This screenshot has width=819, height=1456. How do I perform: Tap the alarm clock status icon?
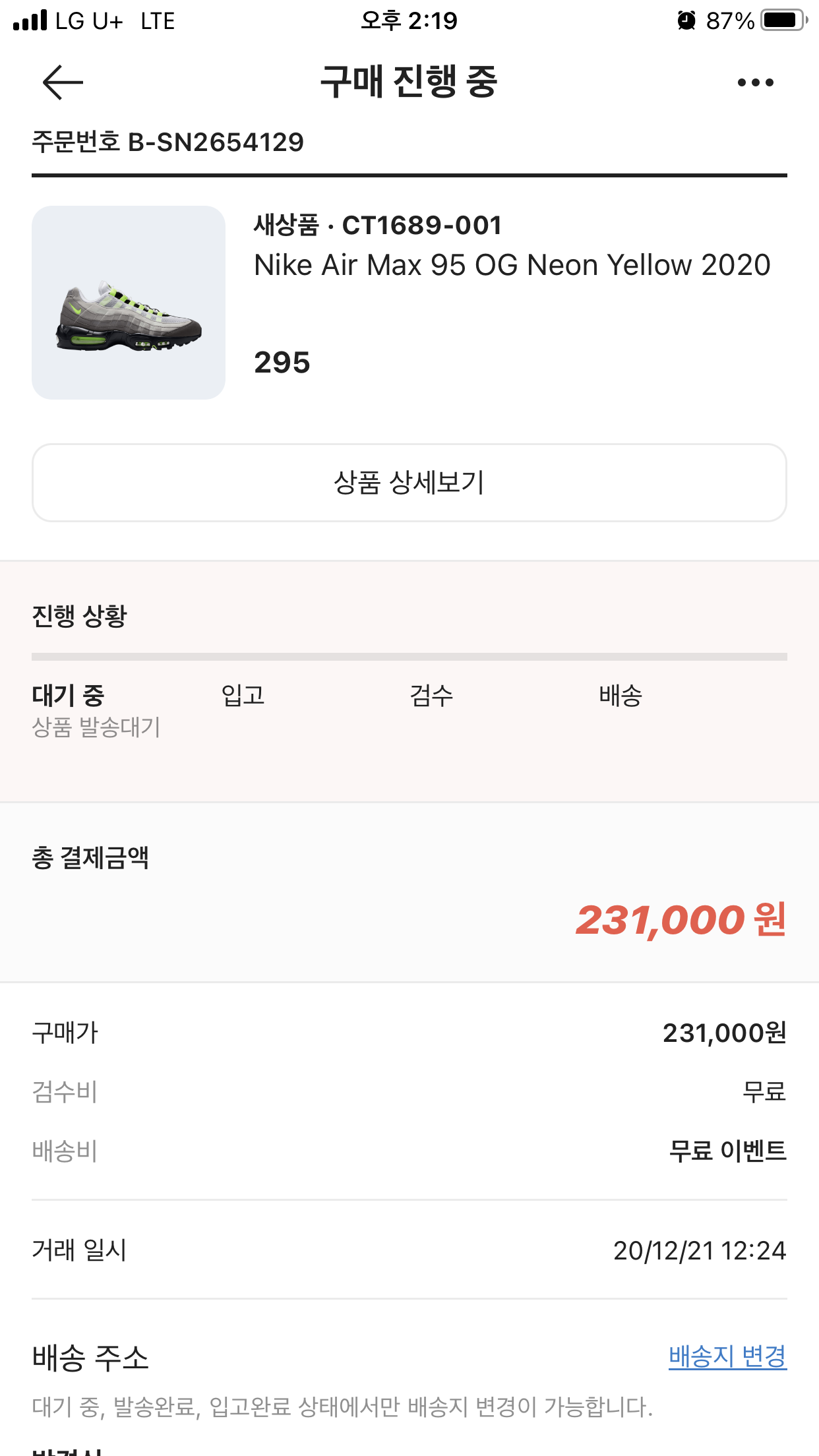click(x=686, y=20)
